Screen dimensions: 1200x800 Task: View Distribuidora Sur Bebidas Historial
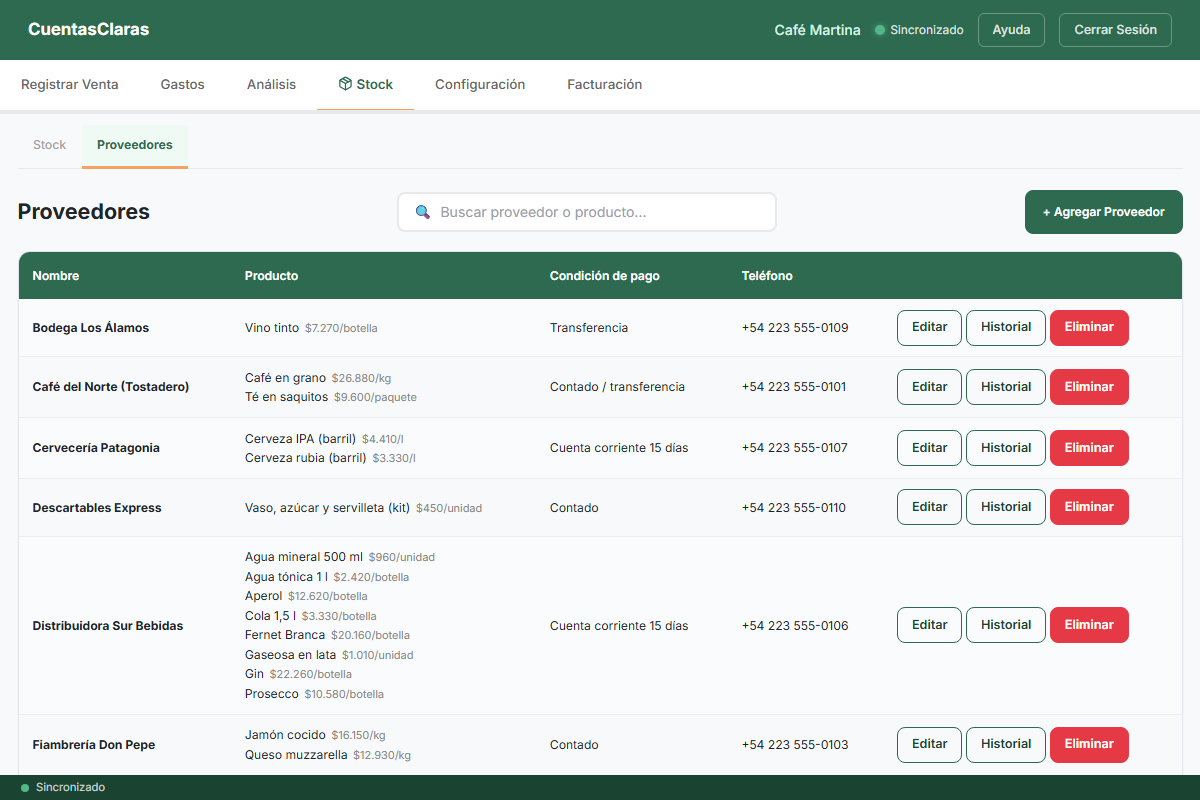[1006, 625]
